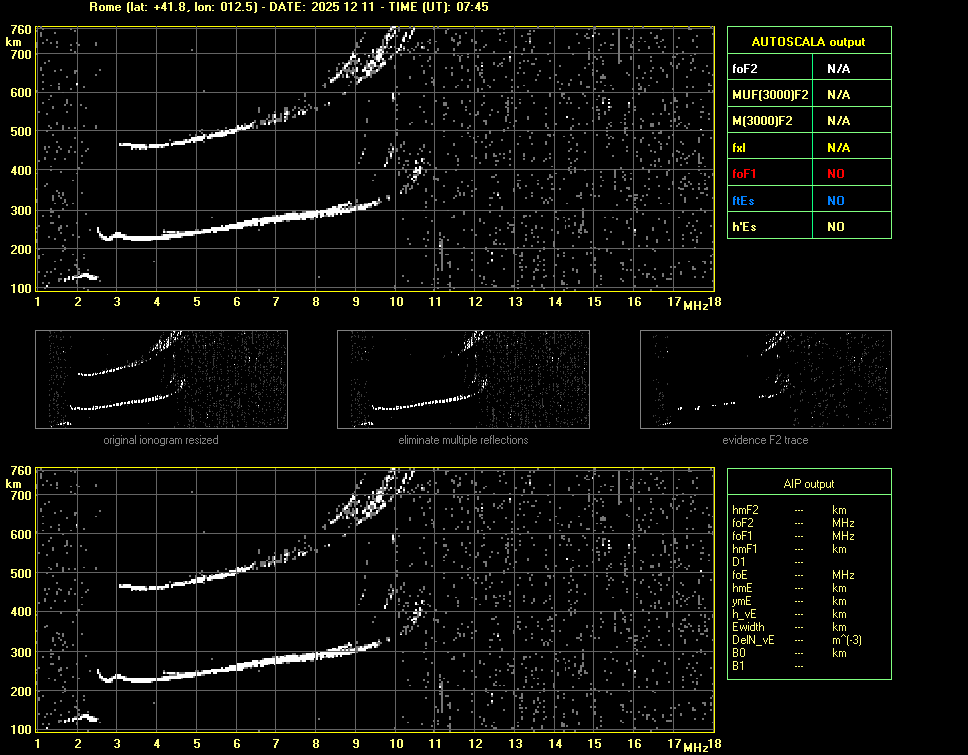Click the AUTOSCALA output header

click(808, 42)
